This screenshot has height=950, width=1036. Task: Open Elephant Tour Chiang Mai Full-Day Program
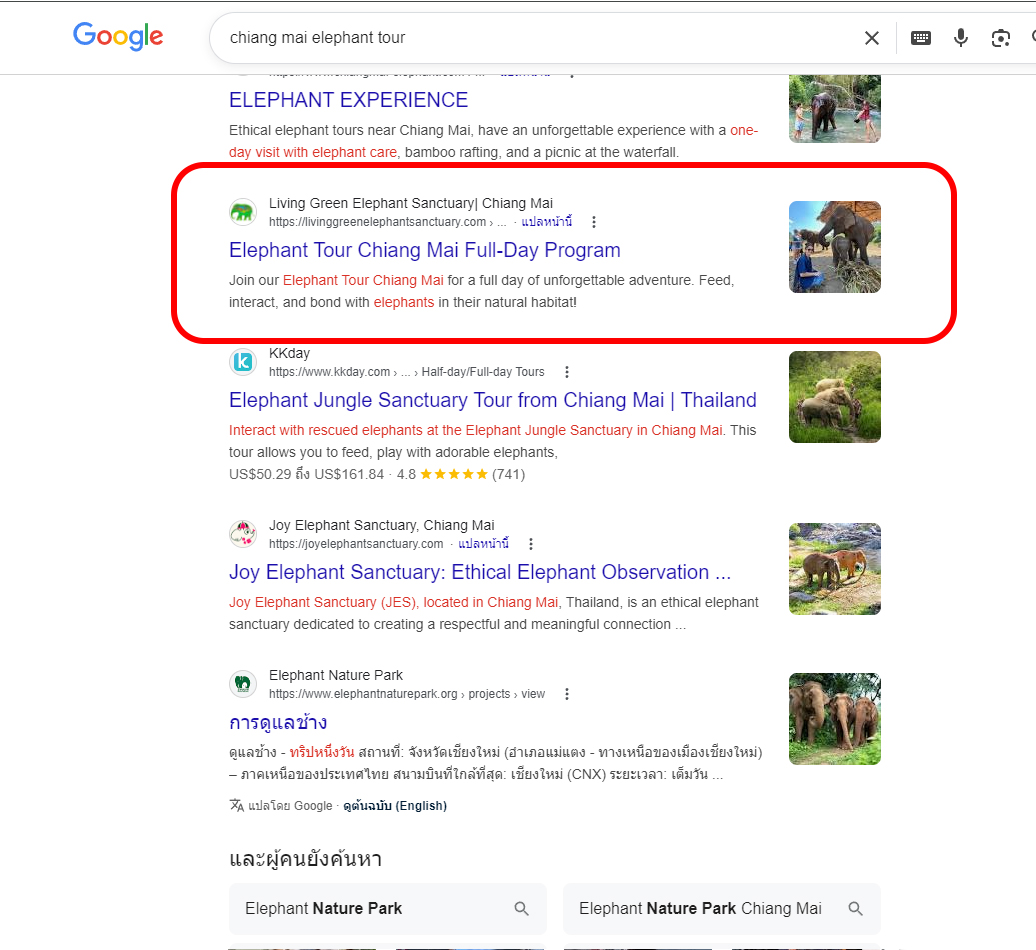424,250
